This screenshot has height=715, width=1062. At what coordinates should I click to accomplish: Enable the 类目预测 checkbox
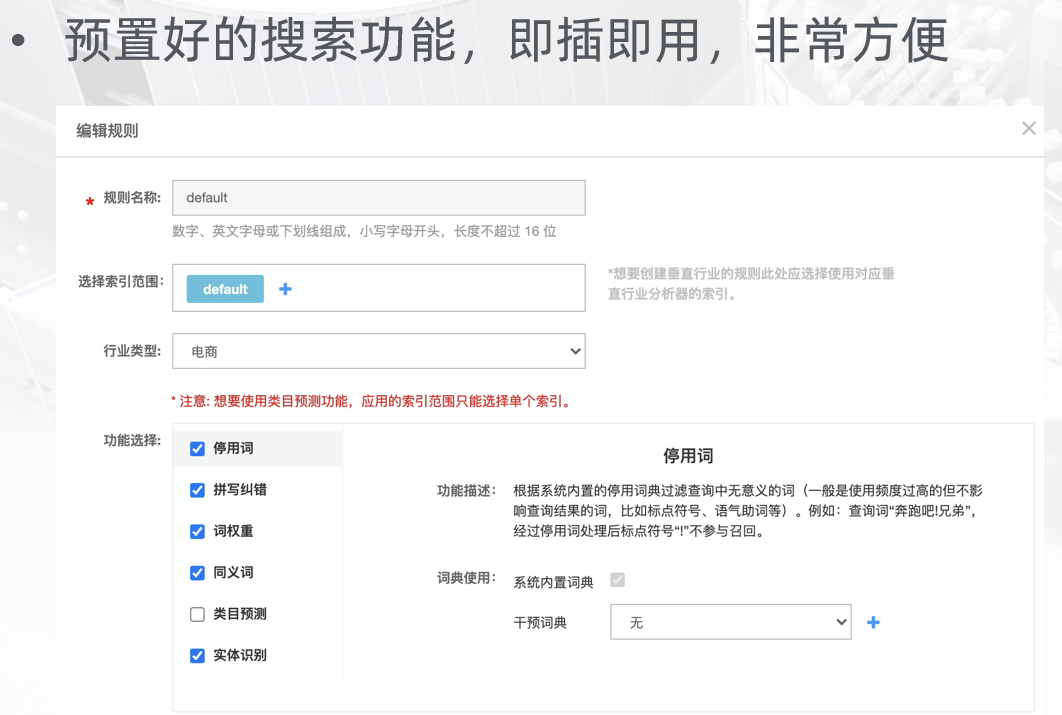tap(197, 614)
